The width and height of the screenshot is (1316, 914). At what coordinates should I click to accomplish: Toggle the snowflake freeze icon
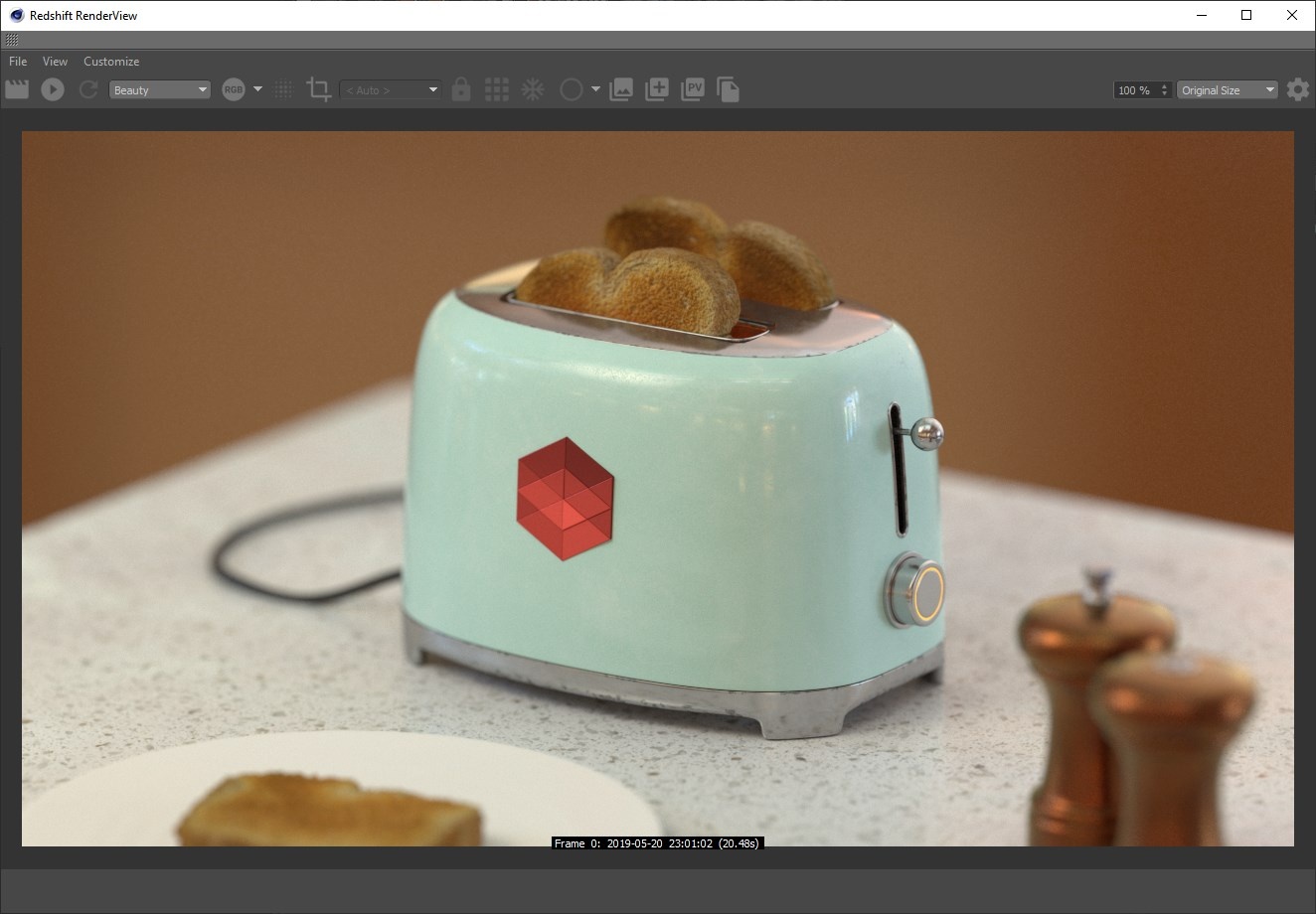(533, 89)
